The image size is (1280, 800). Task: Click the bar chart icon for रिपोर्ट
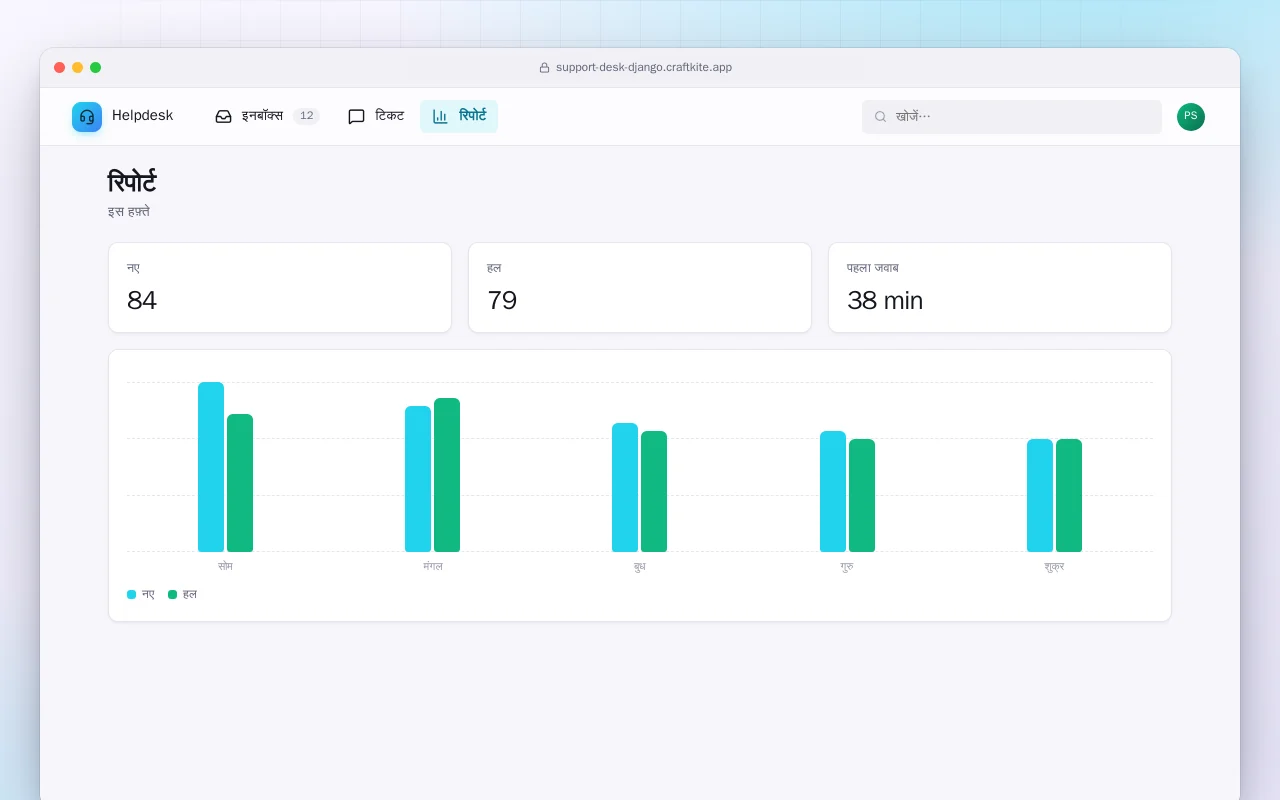(440, 117)
